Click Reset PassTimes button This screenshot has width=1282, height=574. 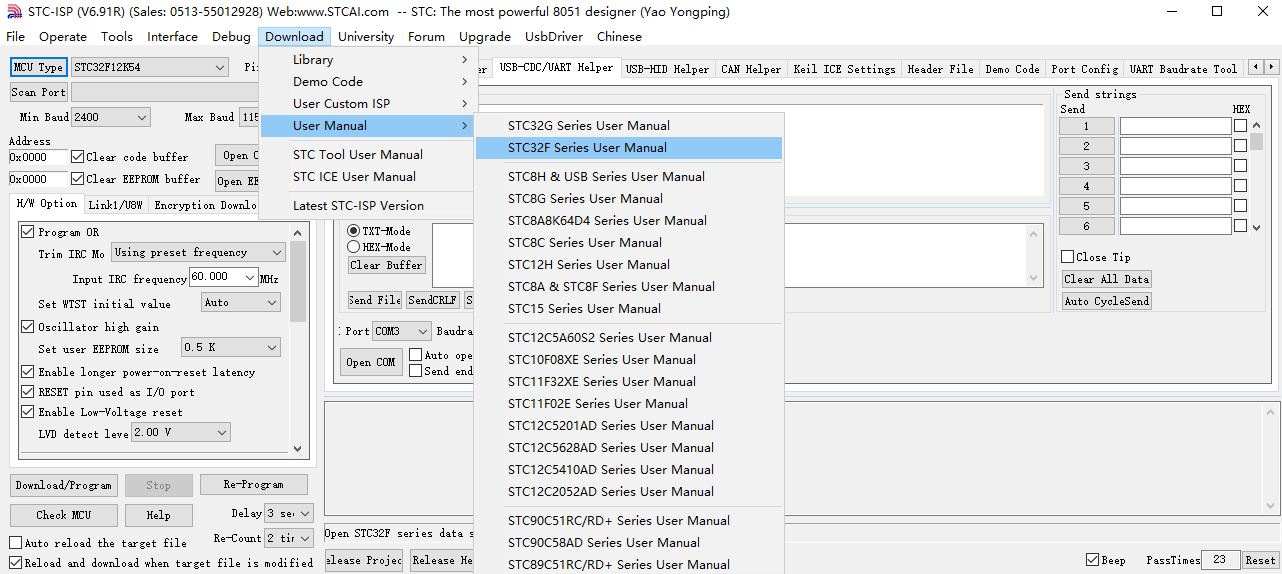(1261, 561)
